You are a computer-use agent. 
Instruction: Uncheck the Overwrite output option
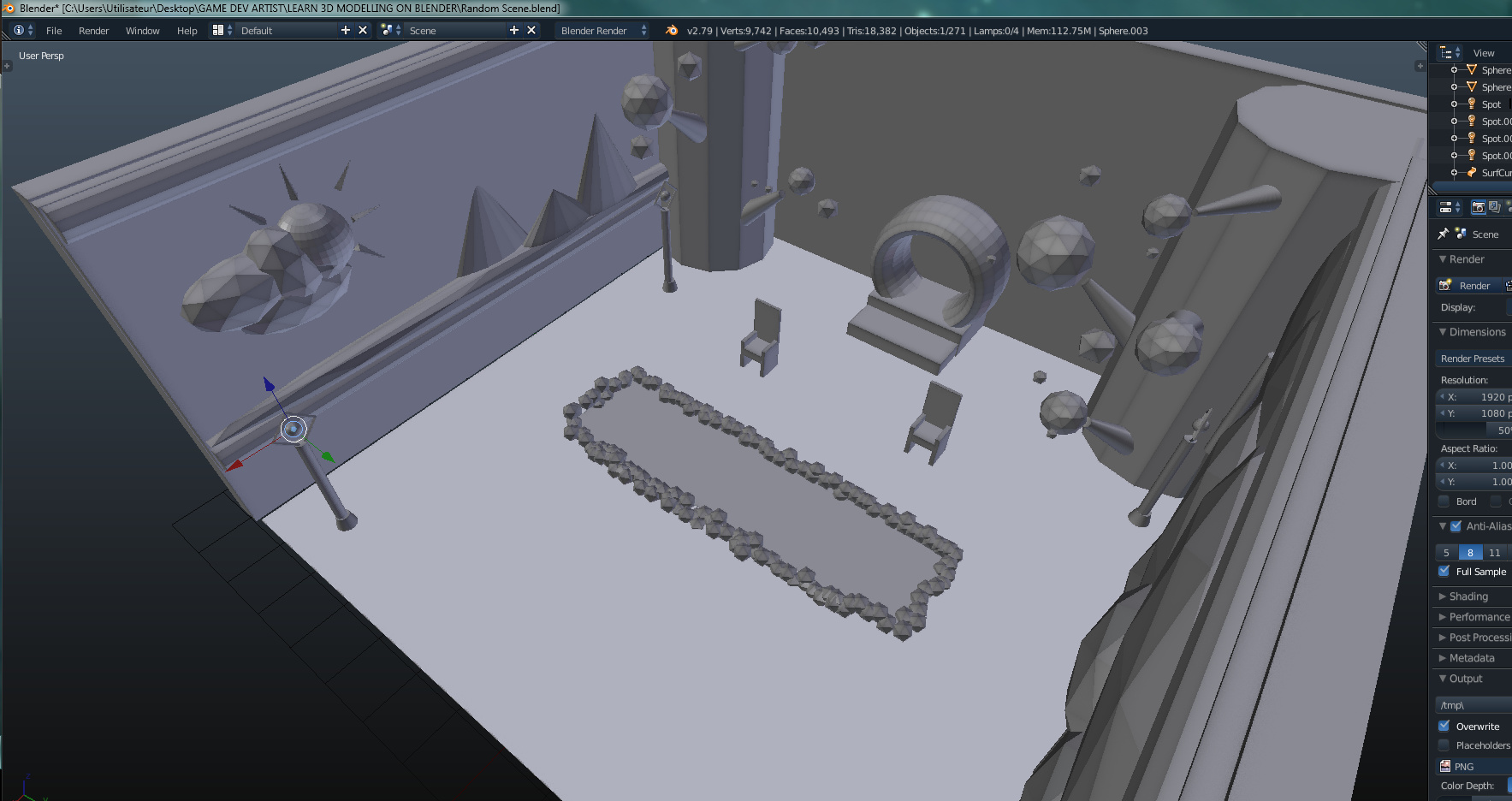[1444, 727]
